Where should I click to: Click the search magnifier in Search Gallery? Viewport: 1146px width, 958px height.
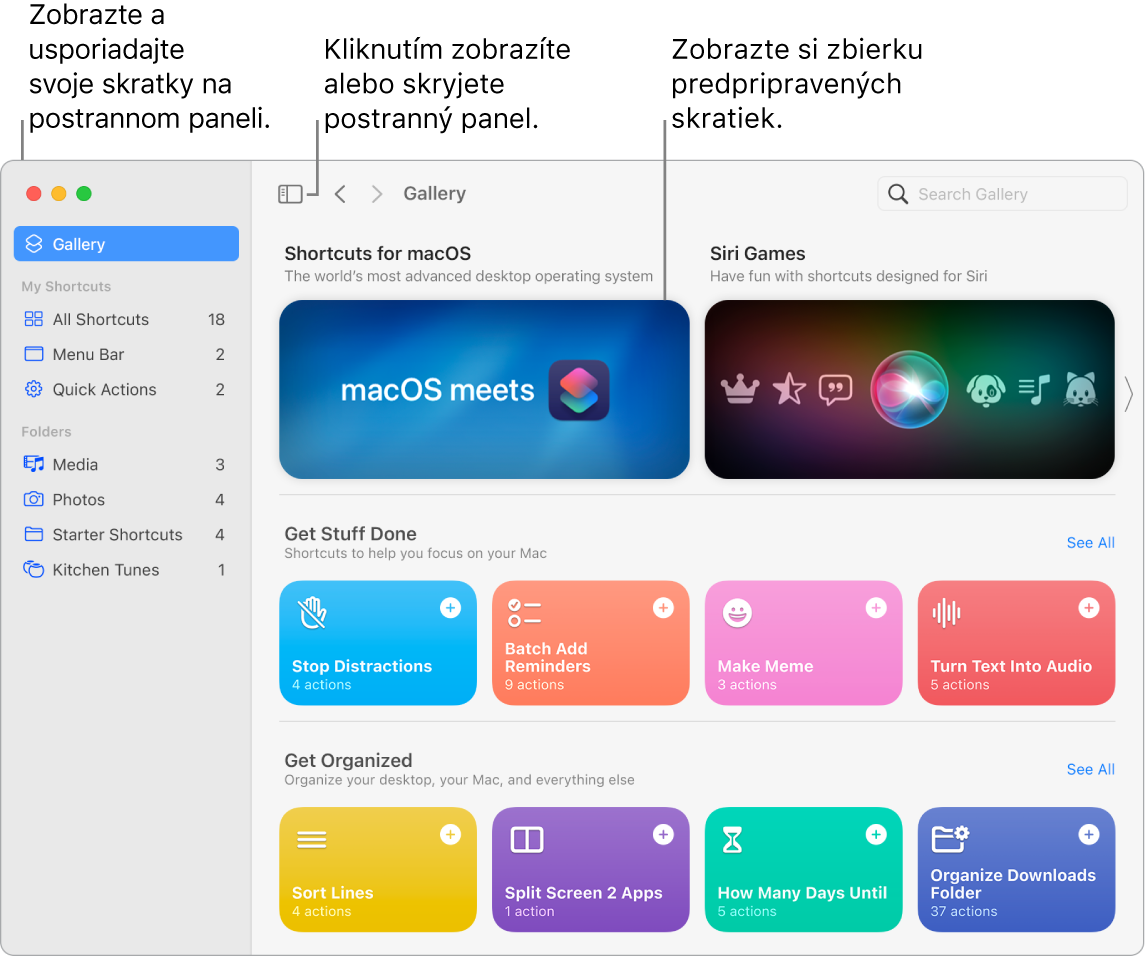point(897,193)
